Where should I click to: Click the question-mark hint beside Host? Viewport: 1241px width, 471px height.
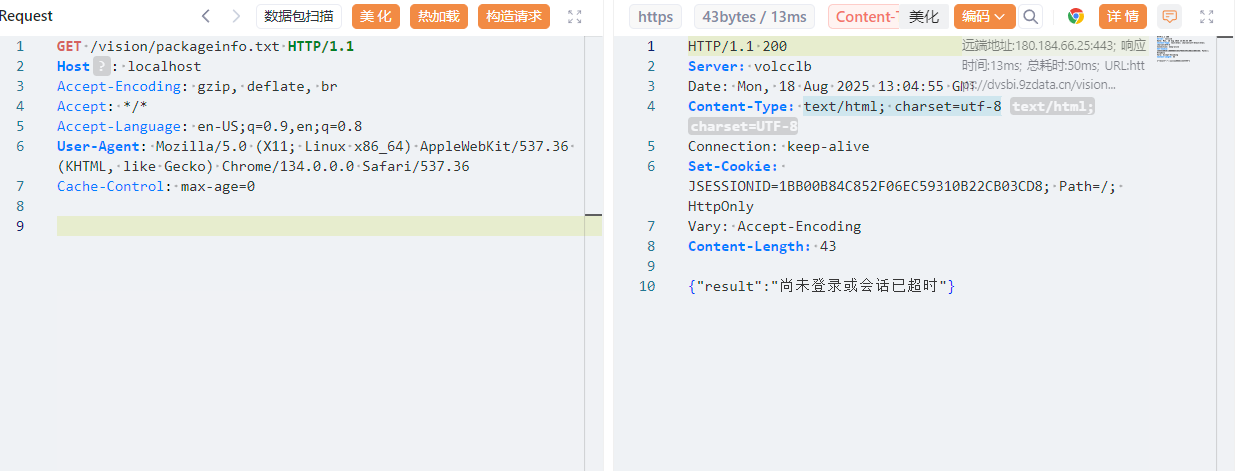coord(101,66)
